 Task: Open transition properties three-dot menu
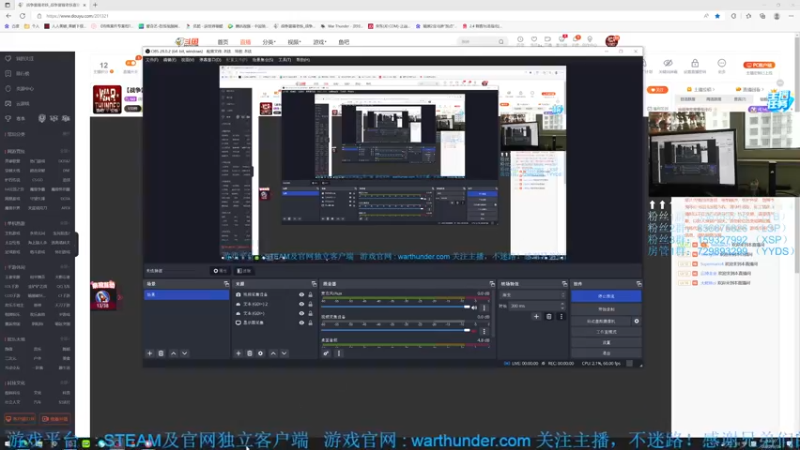coord(561,316)
